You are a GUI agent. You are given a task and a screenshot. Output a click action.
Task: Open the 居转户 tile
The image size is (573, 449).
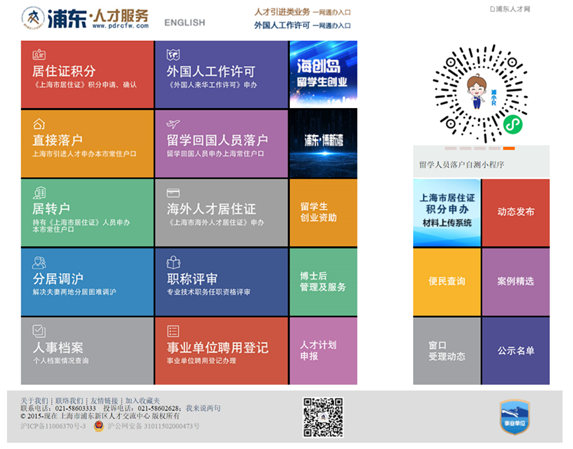[87, 213]
